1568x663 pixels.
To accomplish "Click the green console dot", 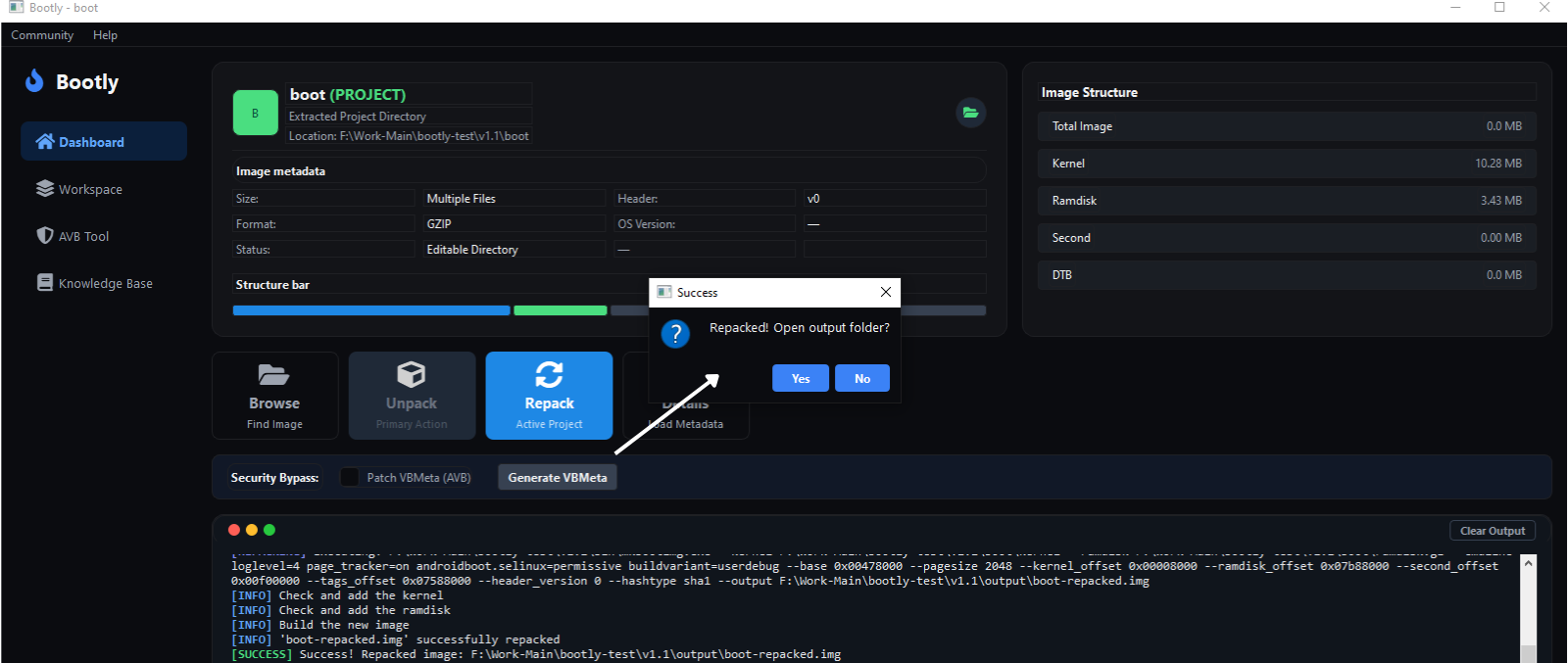I will pyautogui.click(x=269, y=530).
